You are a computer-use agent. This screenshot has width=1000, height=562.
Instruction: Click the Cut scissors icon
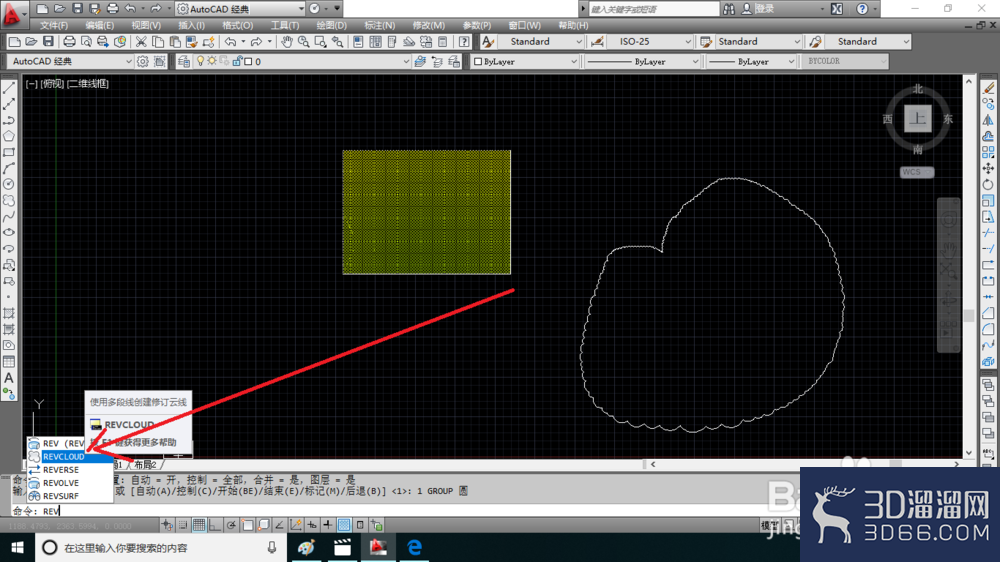pyautogui.click(x=141, y=42)
